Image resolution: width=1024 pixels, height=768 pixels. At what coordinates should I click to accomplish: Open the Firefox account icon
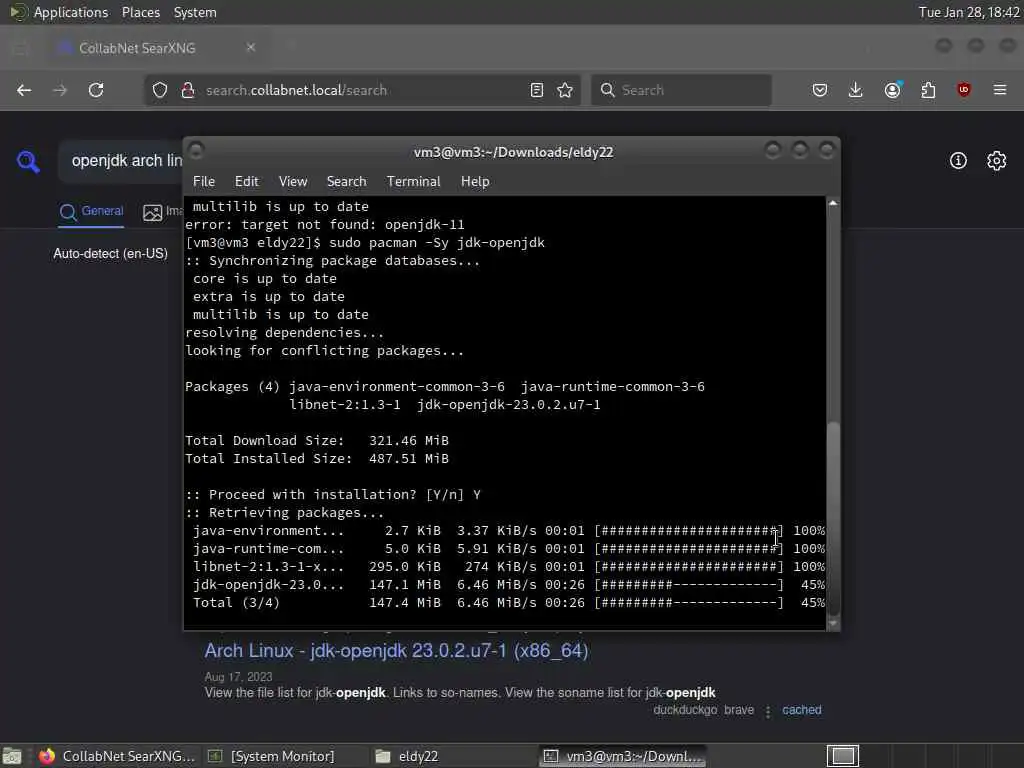892,90
